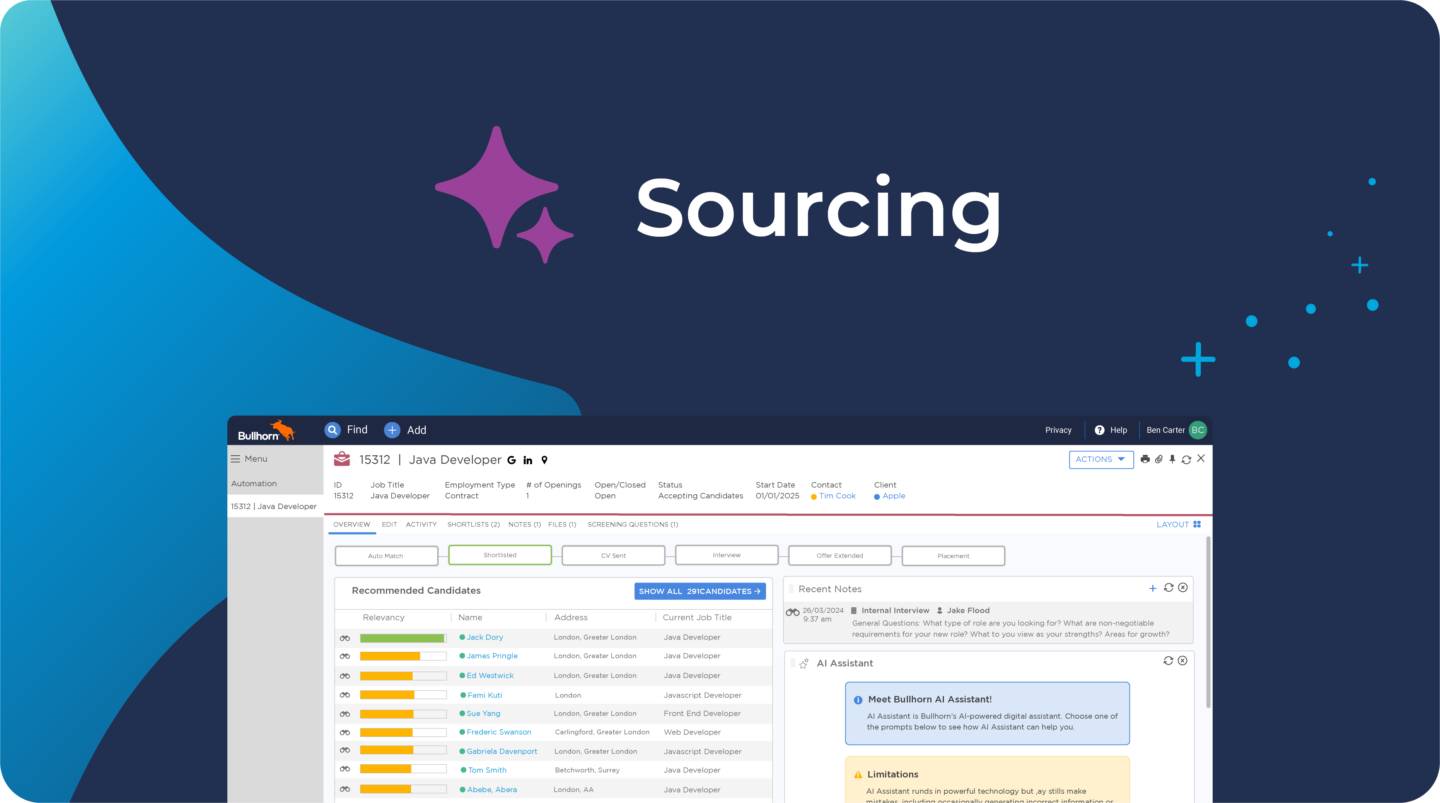Screen dimensions: 1440x803
Task: Expand the ACTIONS dropdown
Action: [x=1101, y=459]
